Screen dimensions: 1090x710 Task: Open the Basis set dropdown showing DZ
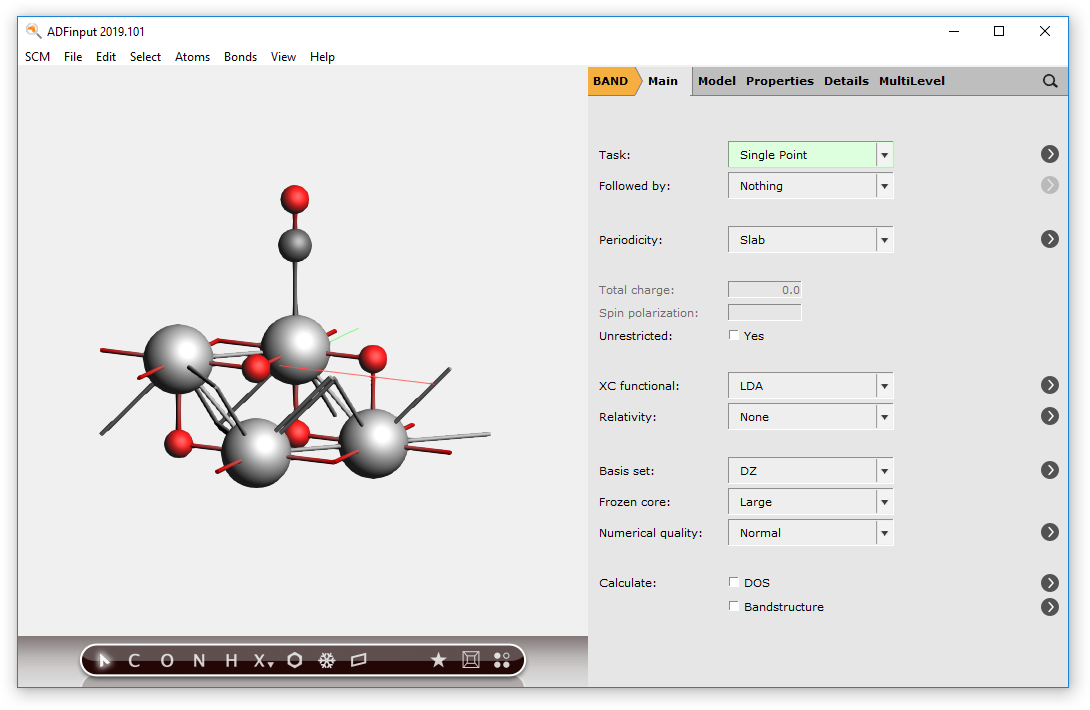810,471
